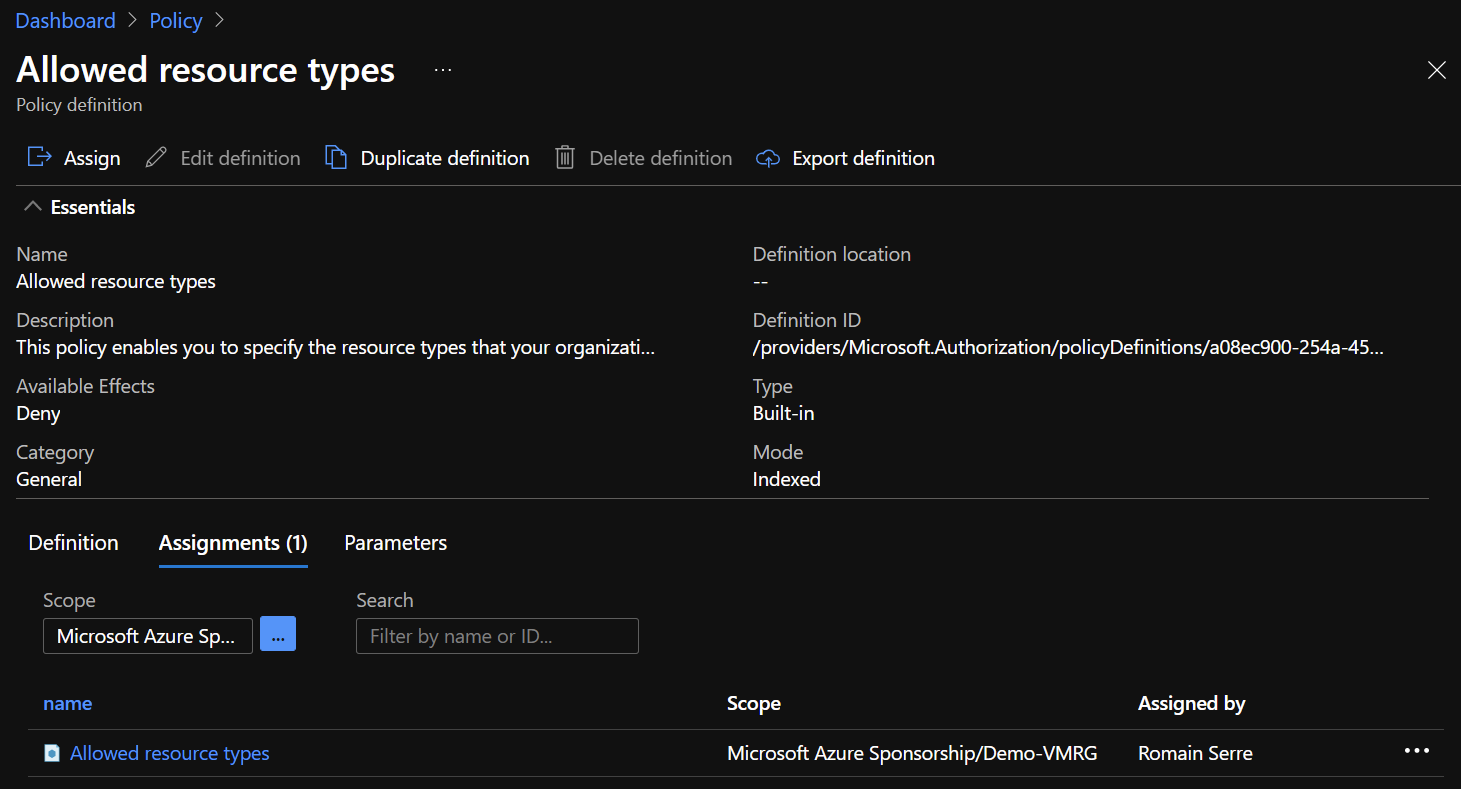Viewport: 1461px width, 789px height.
Task: Click the Assign label
Action: point(92,158)
